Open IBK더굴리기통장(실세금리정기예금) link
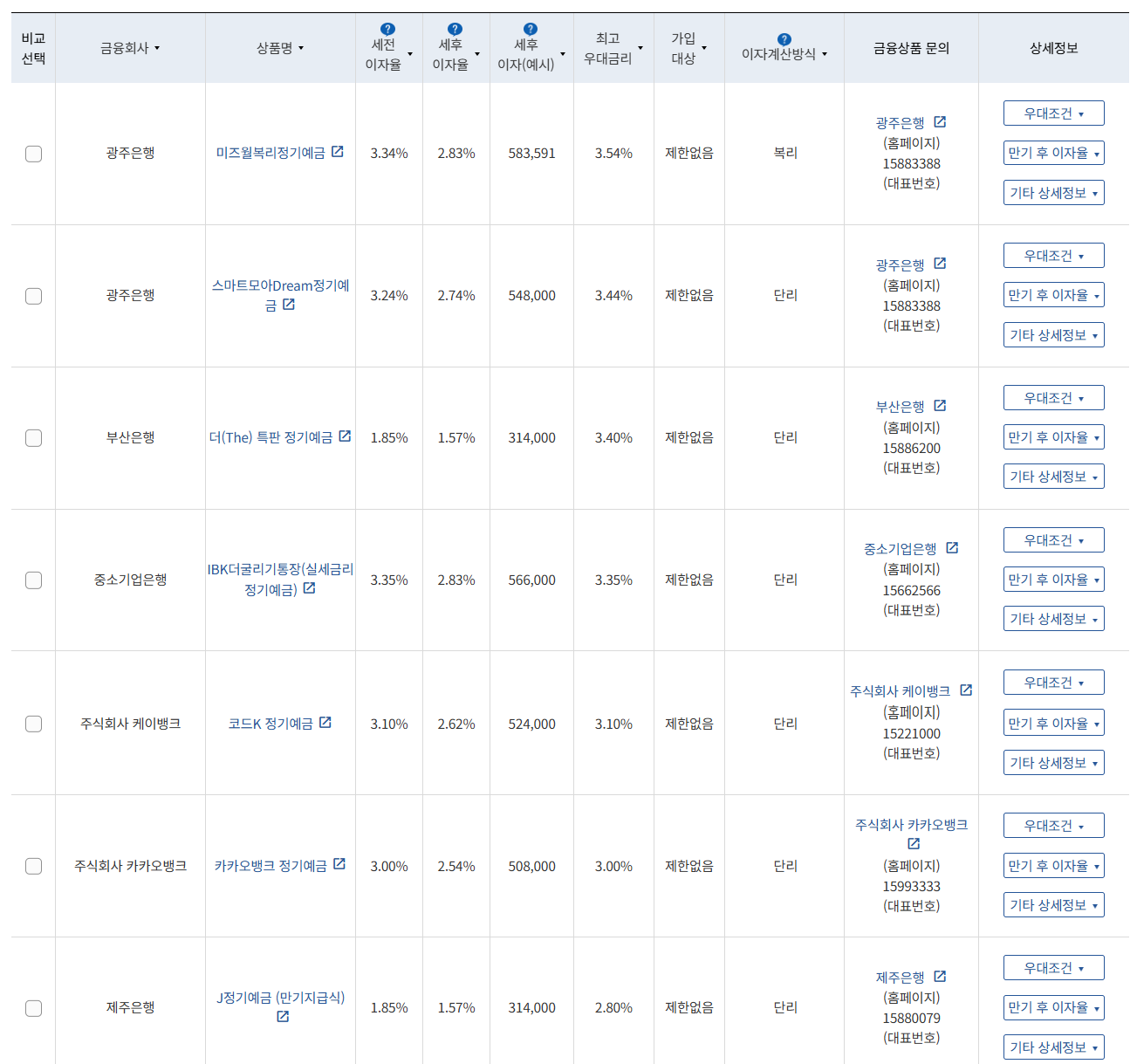The height and width of the screenshot is (1064, 1137). pyautogui.click(x=280, y=580)
